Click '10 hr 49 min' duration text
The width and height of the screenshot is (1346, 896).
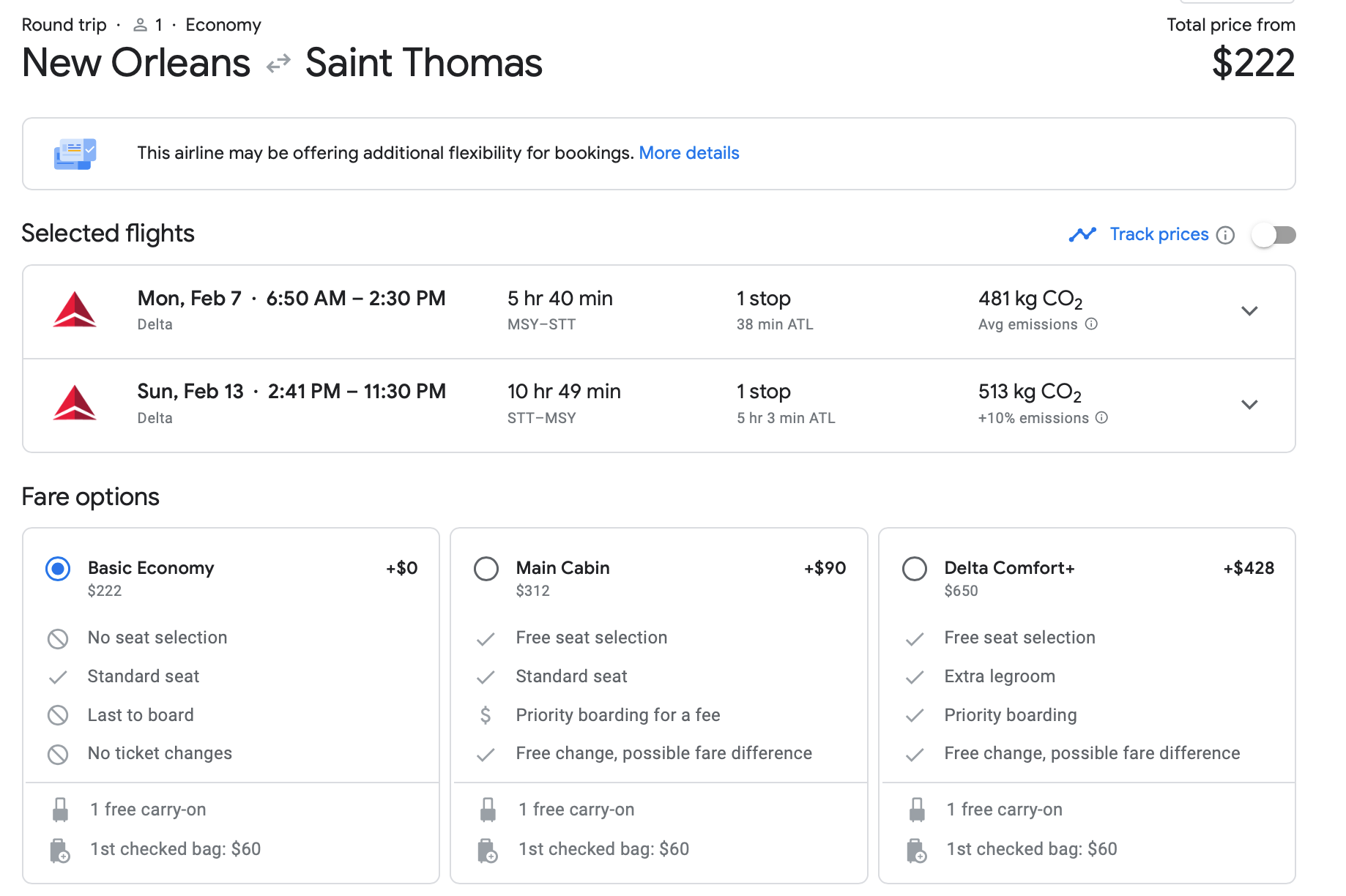click(564, 392)
